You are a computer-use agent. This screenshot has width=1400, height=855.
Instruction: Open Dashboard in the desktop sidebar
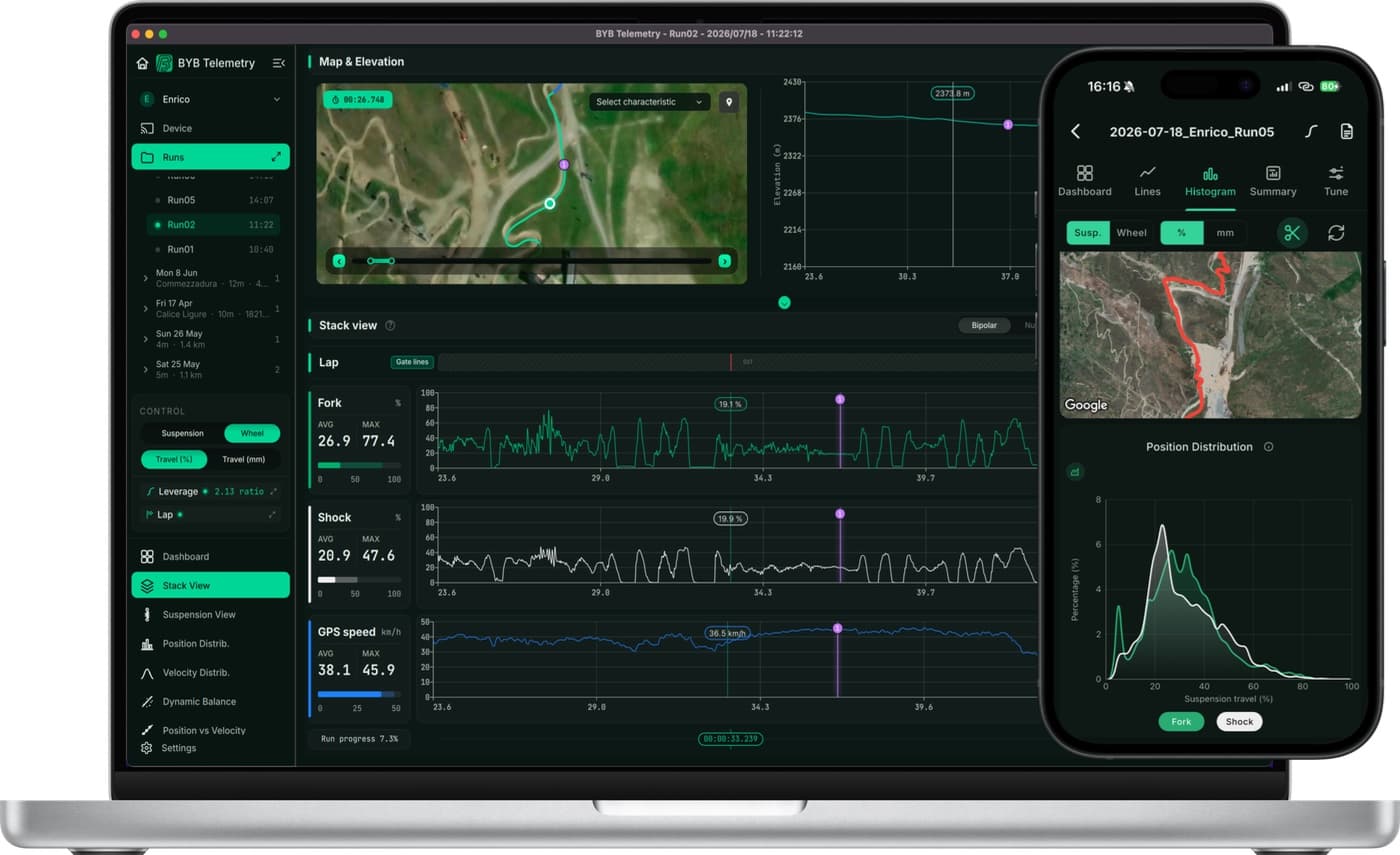[x=210, y=556]
